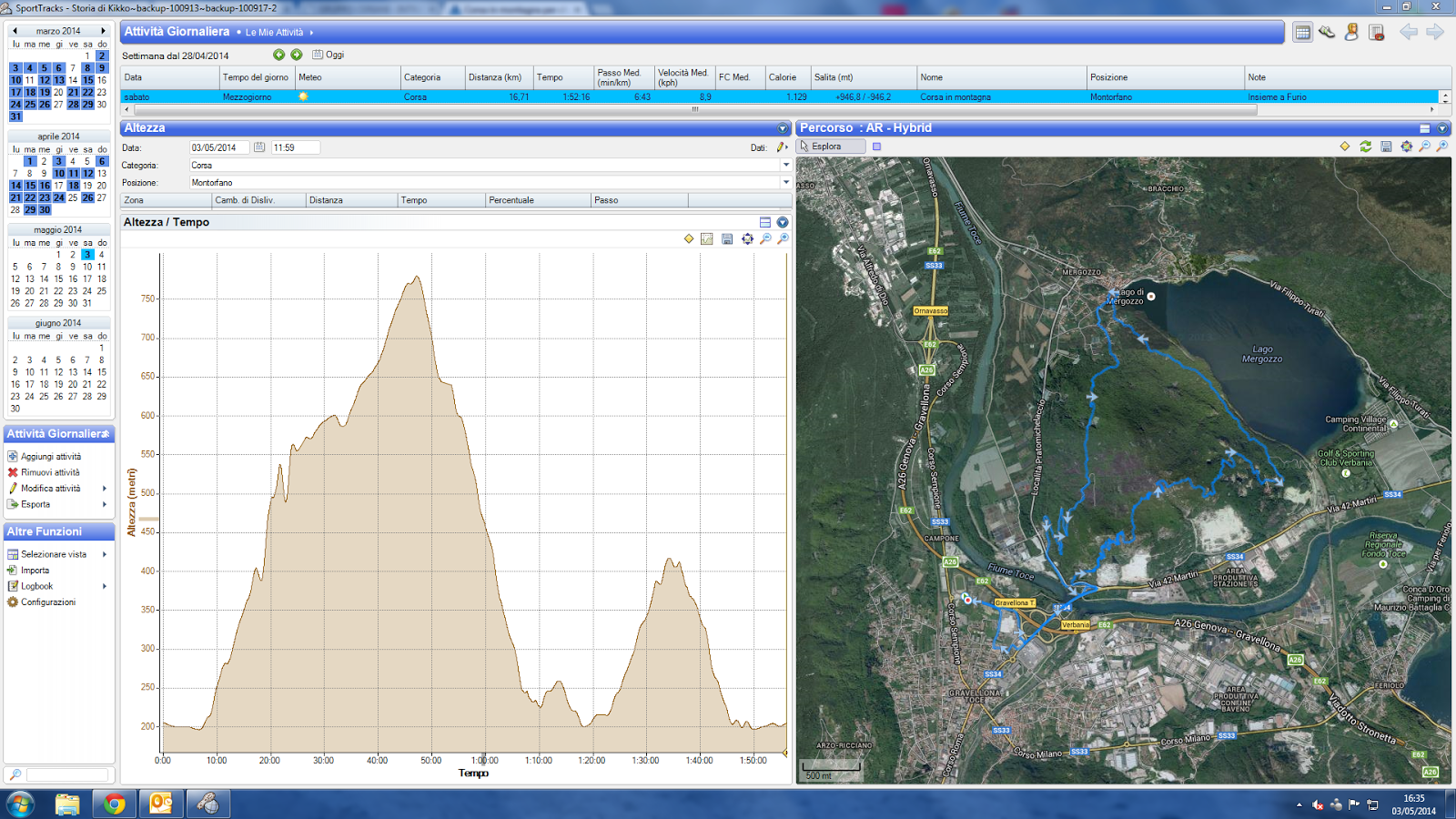Image resolution: width=1456 pixels, height=819 pixels.
Task: Collapse the Attività Giornaliera sidebar section
Action: [x=106, y=434]
